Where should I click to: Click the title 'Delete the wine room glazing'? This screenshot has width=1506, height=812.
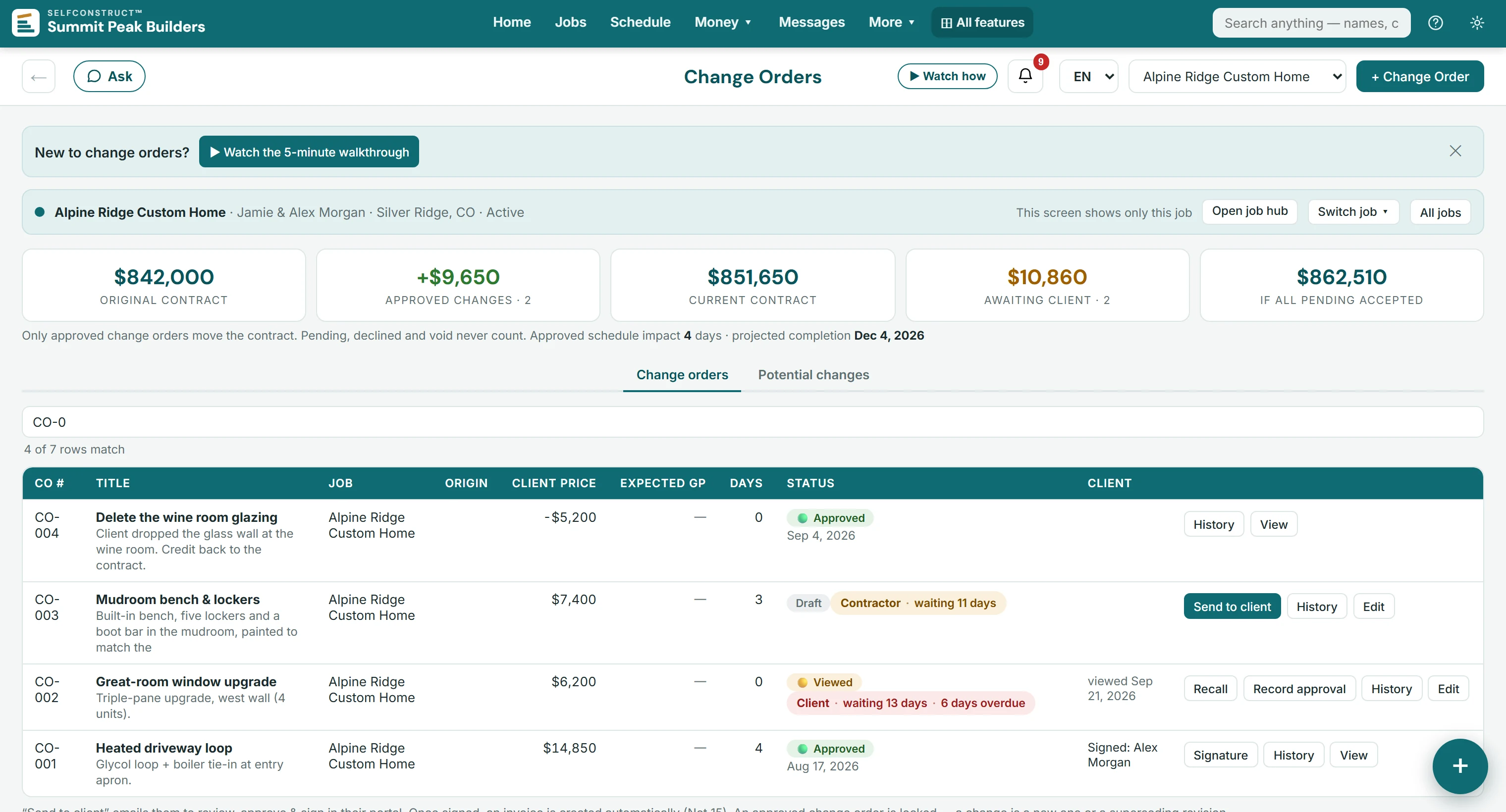tap(186, 517)
